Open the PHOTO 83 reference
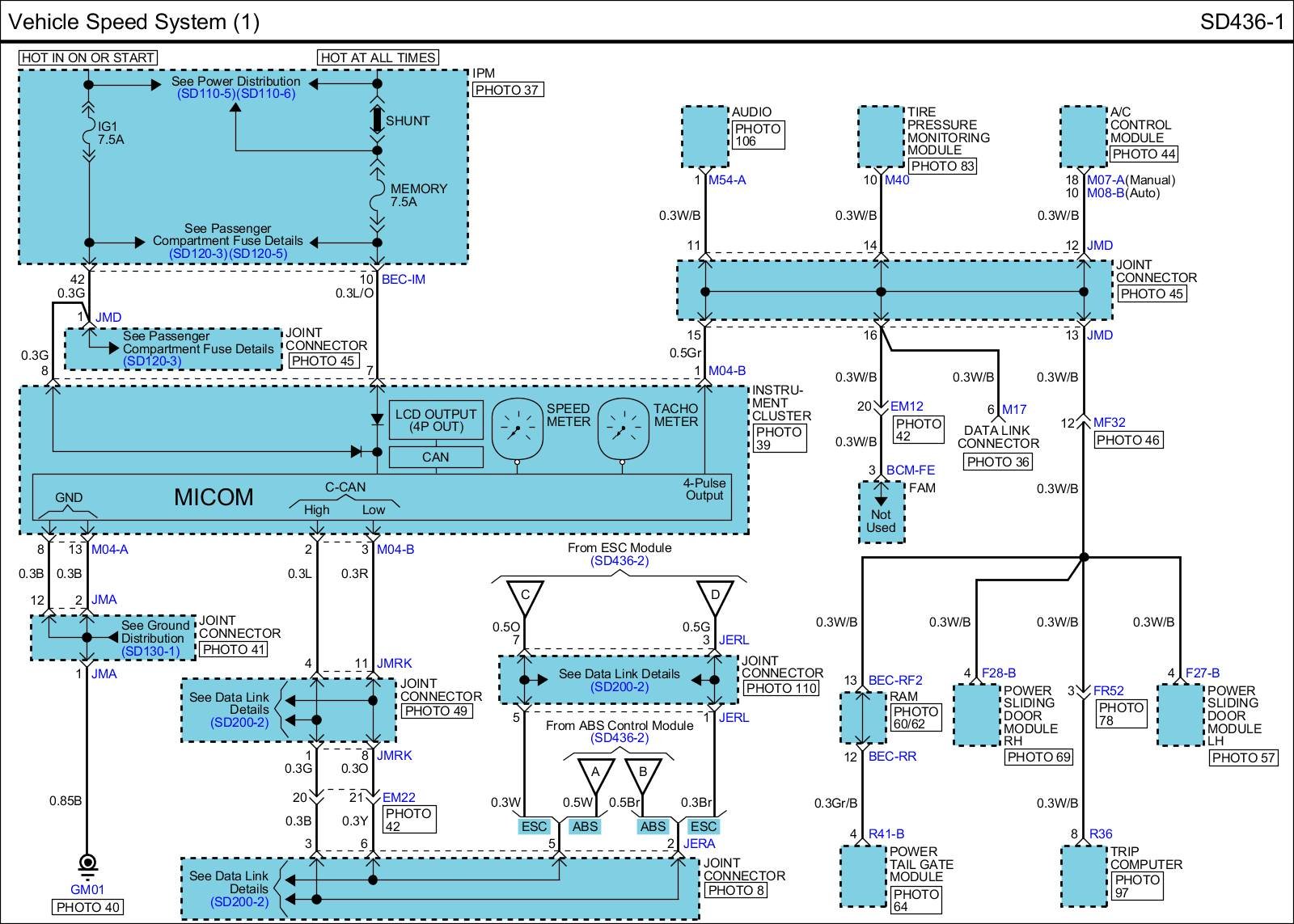 tap(942, 167)
